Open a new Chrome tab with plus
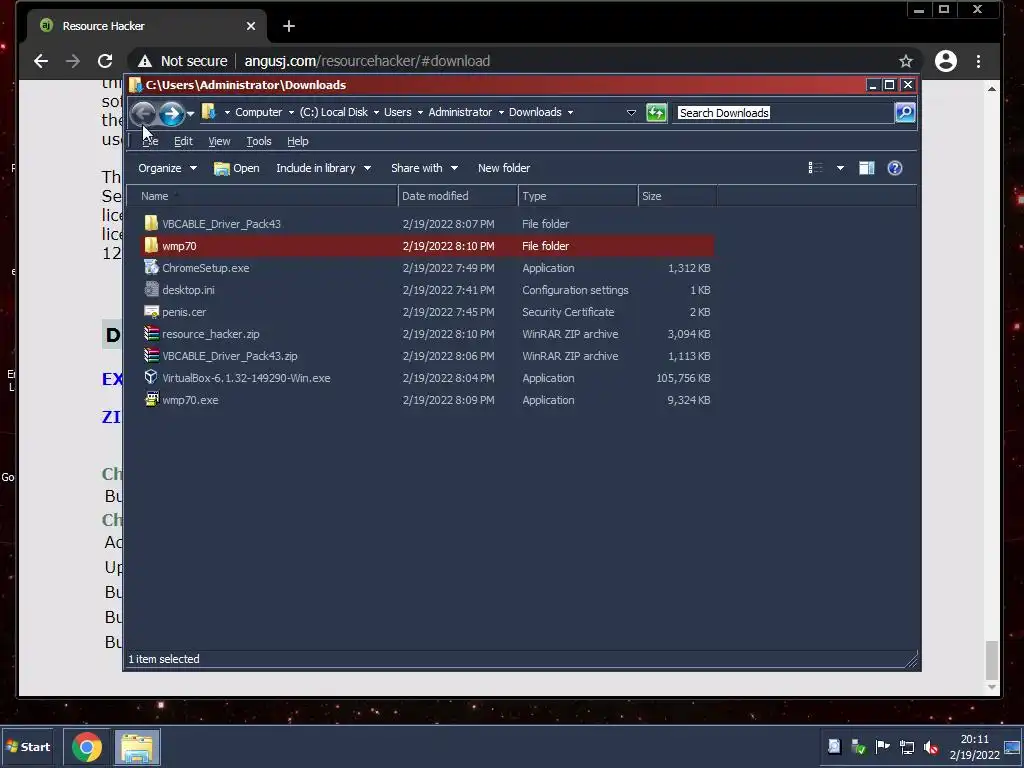Screen dimensions: 1024x768 point(289,26)
